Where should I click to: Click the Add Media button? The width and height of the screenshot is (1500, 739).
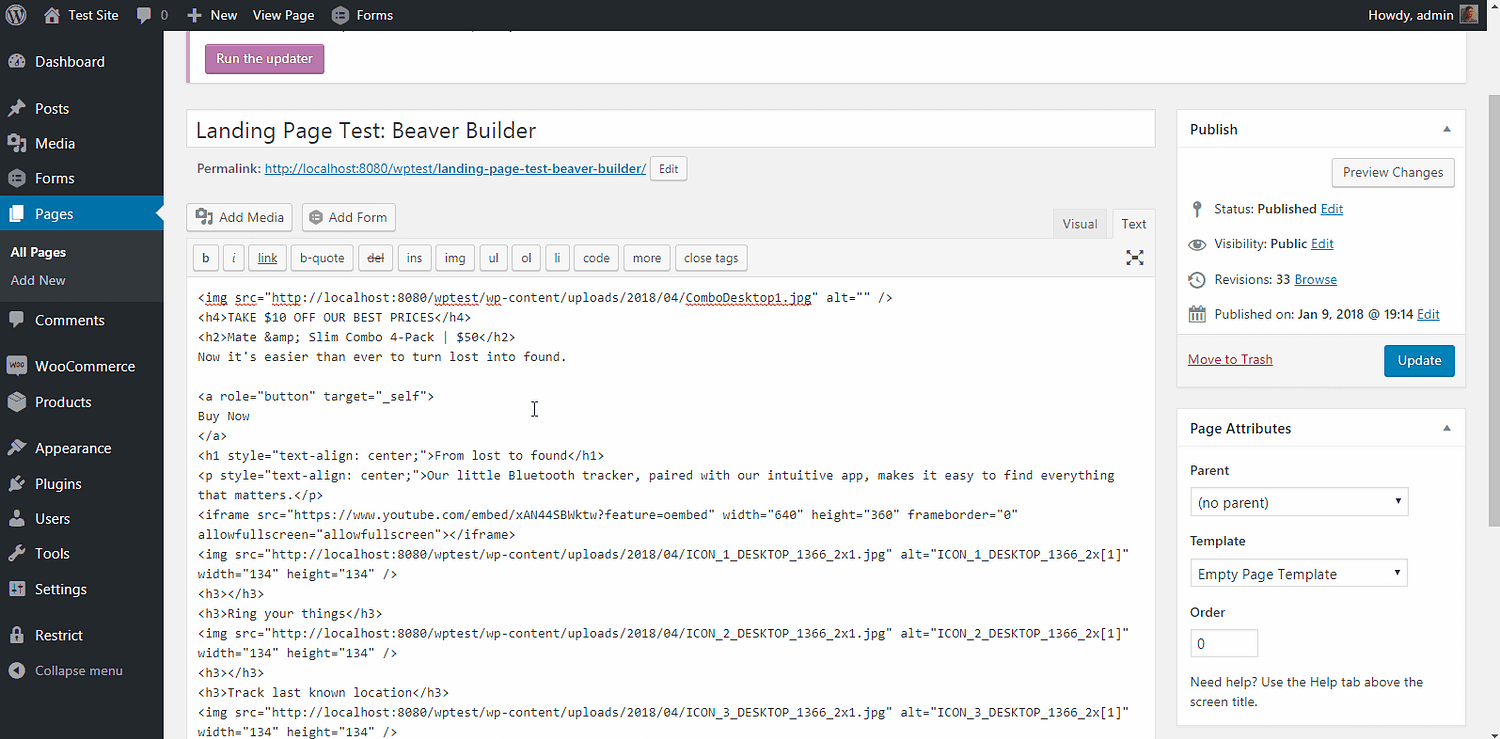coord(239,217)
